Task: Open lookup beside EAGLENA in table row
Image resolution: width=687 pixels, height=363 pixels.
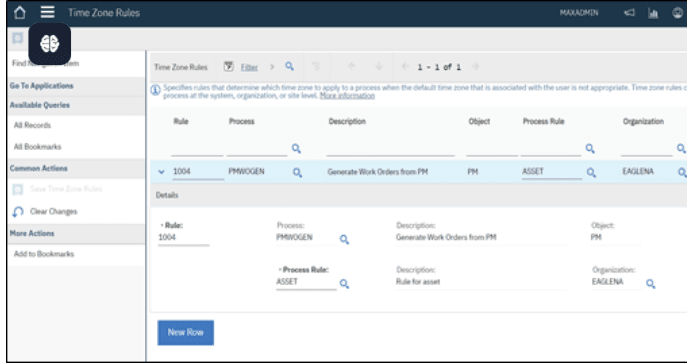Action: [682, 173]
